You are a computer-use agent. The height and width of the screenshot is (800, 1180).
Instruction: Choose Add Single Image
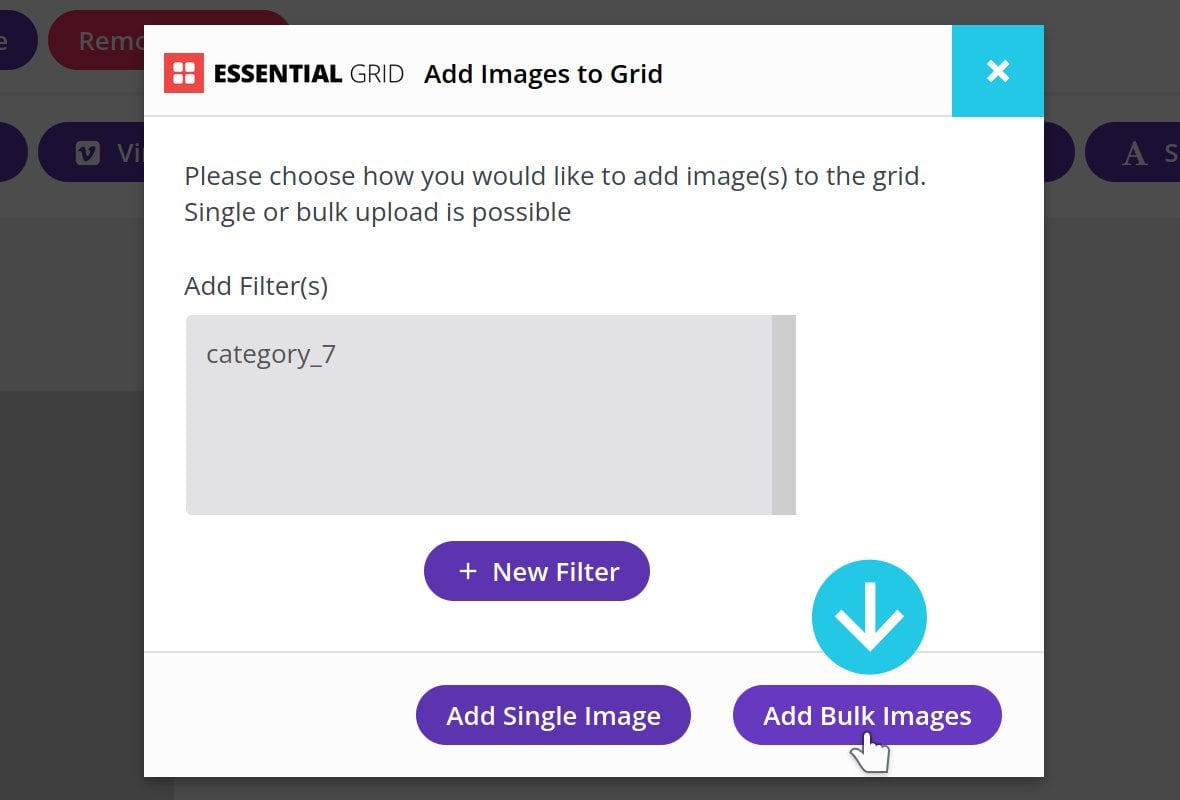[x=553, y=715]
